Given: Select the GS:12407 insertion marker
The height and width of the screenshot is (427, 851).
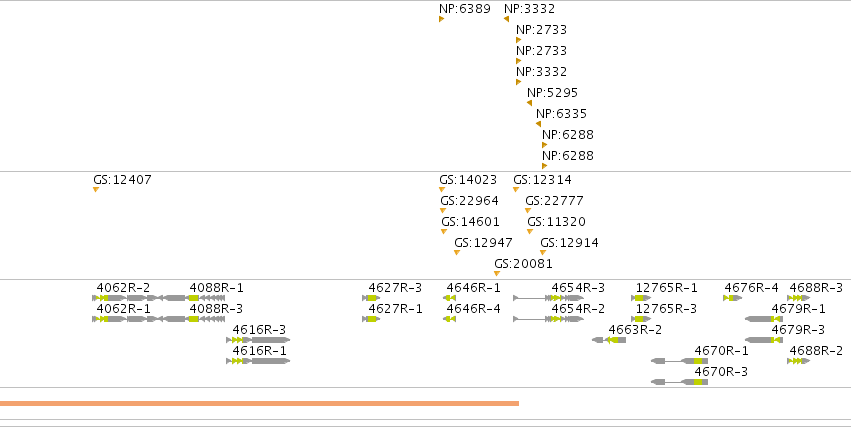Looking at the screenshot, I should 96,189.
